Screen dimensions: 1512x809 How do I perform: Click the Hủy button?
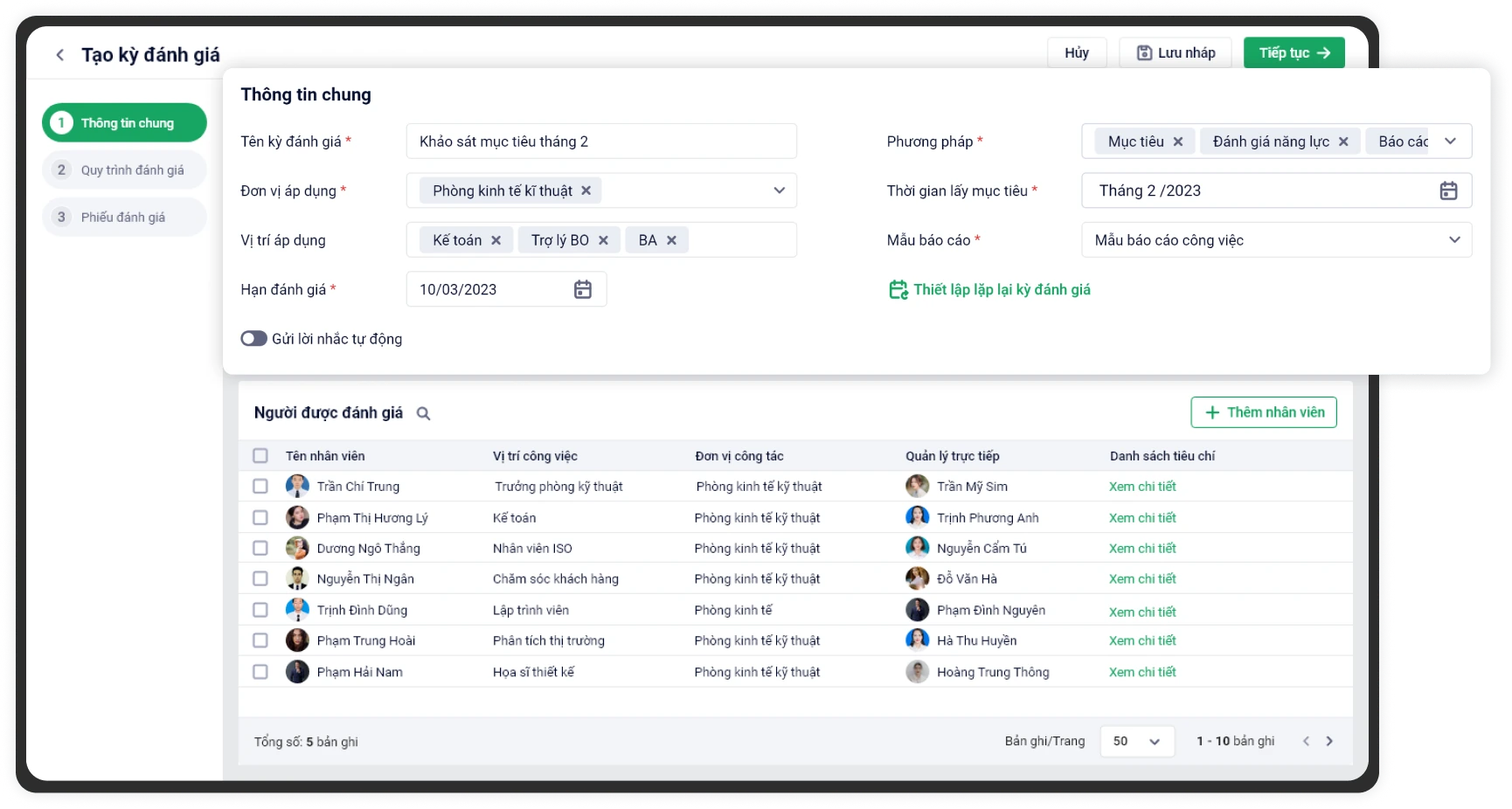(x=1077, y=52)
